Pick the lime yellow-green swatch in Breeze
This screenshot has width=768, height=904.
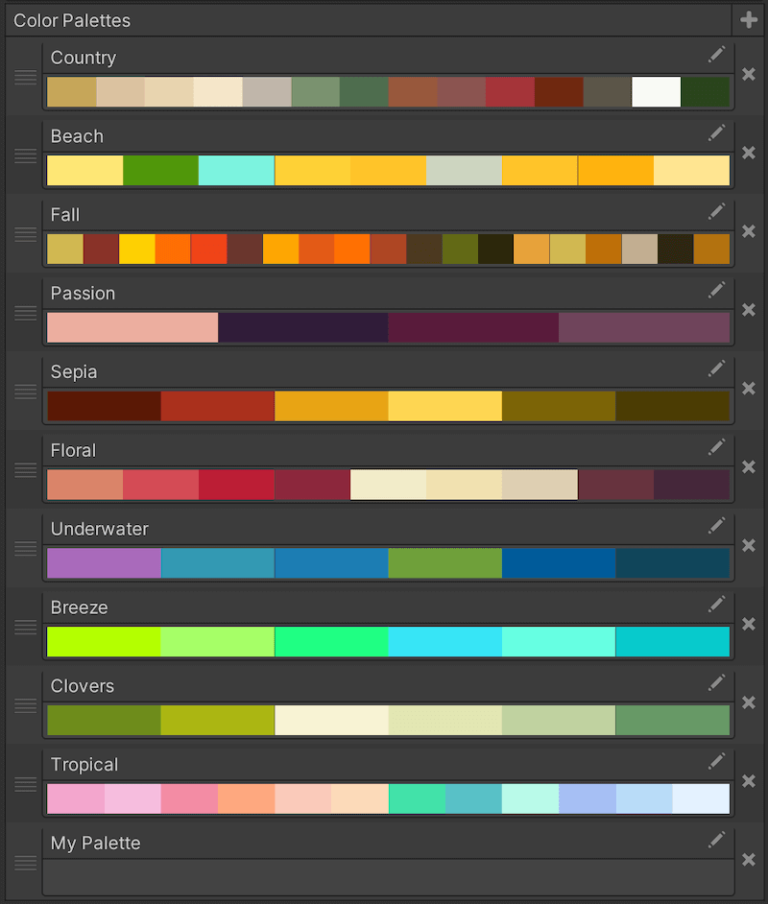[x=104, y=642]
